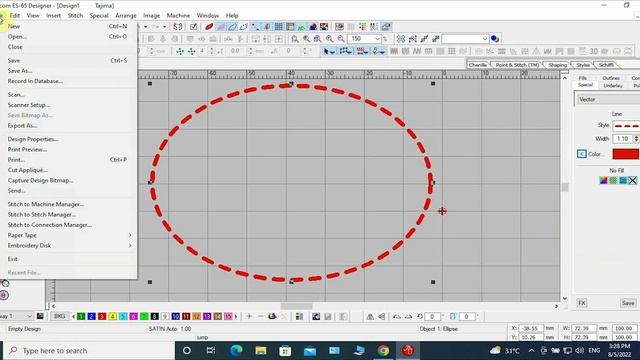Select the blue texture fill icon
This screenshot has width=640, height=360.
(623, 180)
